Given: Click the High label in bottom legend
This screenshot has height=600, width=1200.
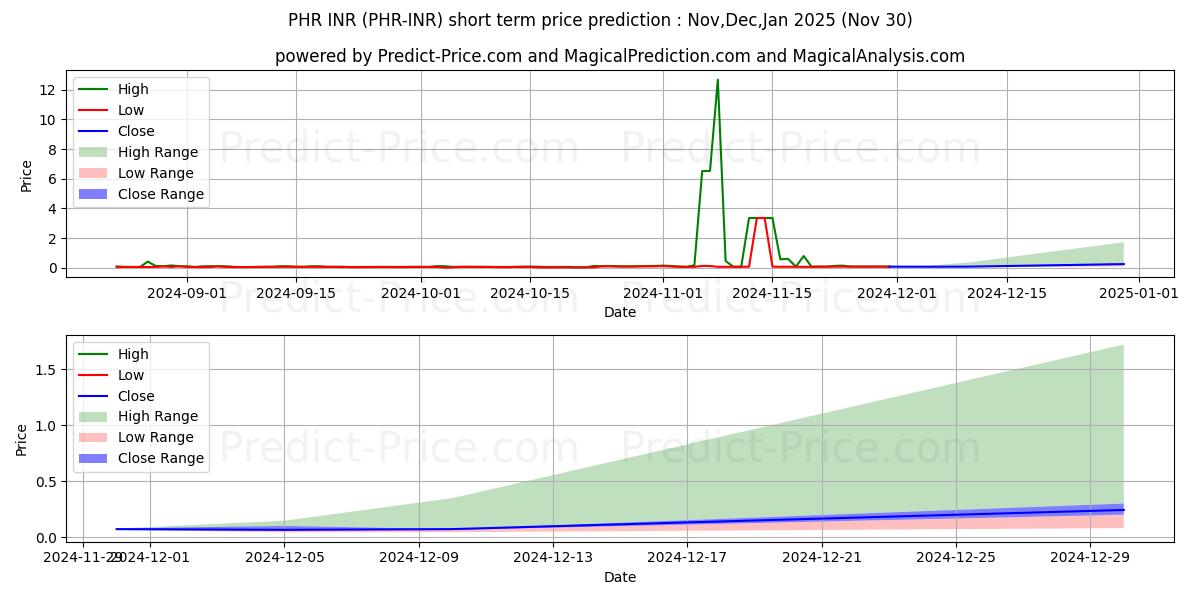Looking at the screenshot, I should coord(133,354).
